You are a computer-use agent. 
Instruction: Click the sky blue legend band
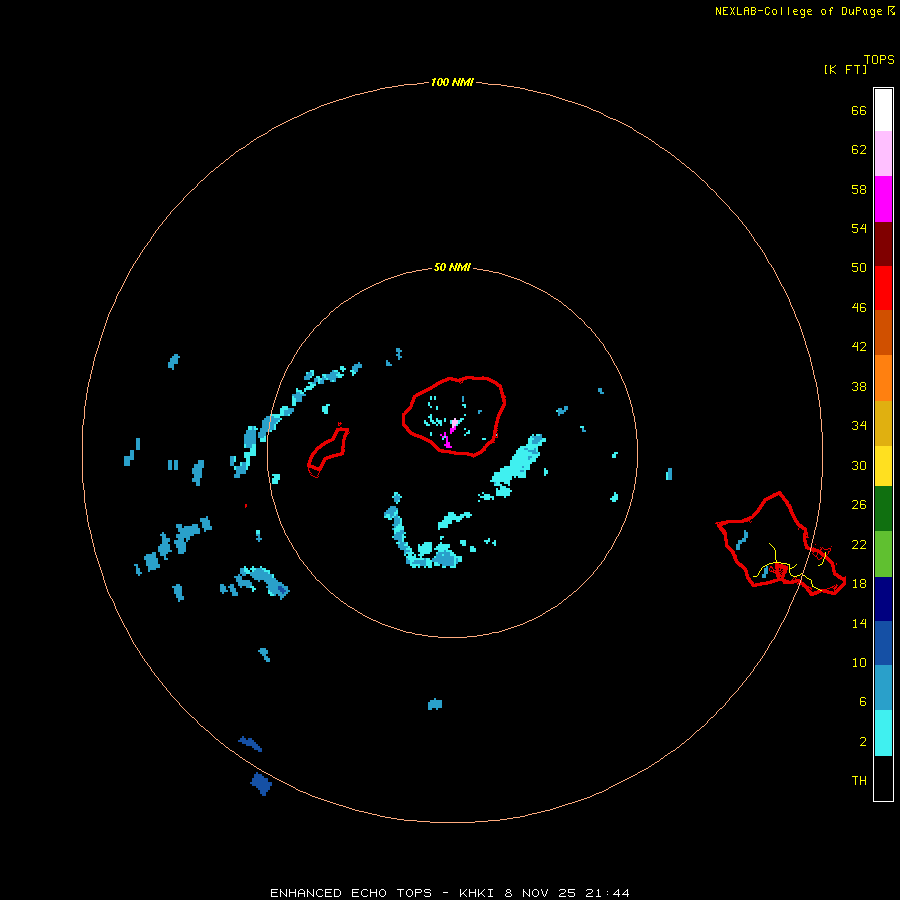(883, 687)
